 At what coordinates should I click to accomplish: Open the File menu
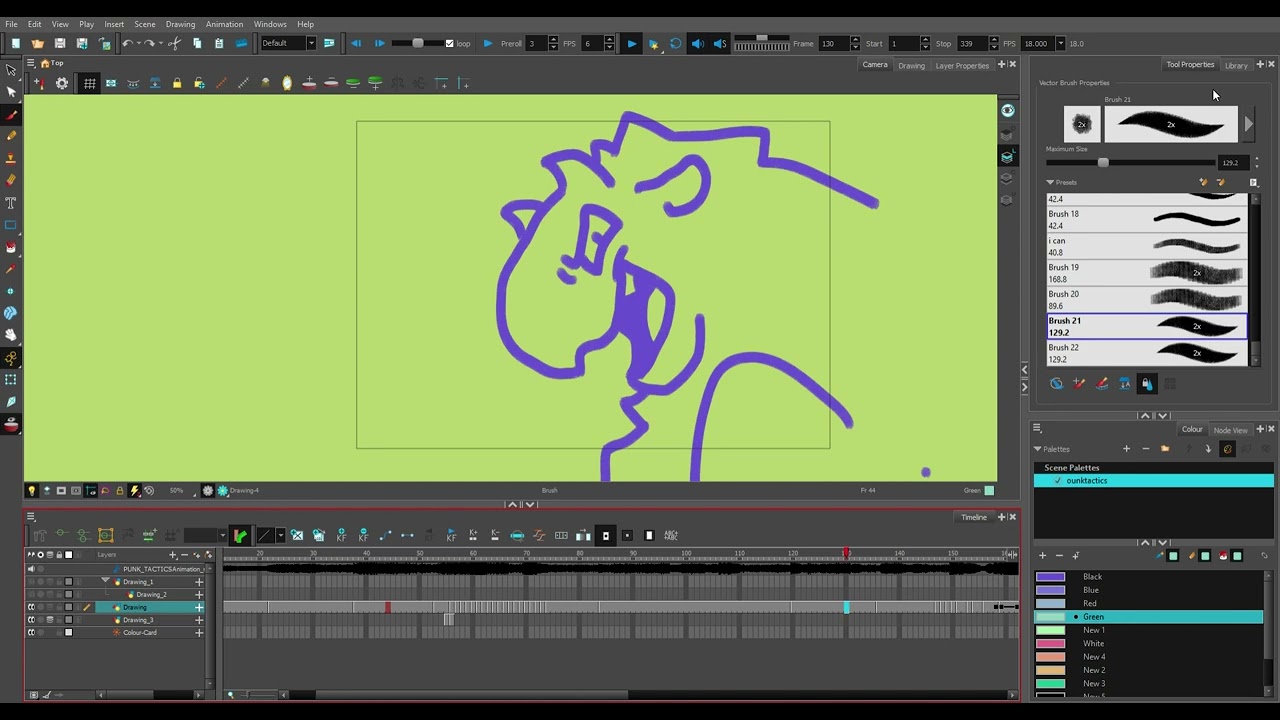[x=11, y=24]
